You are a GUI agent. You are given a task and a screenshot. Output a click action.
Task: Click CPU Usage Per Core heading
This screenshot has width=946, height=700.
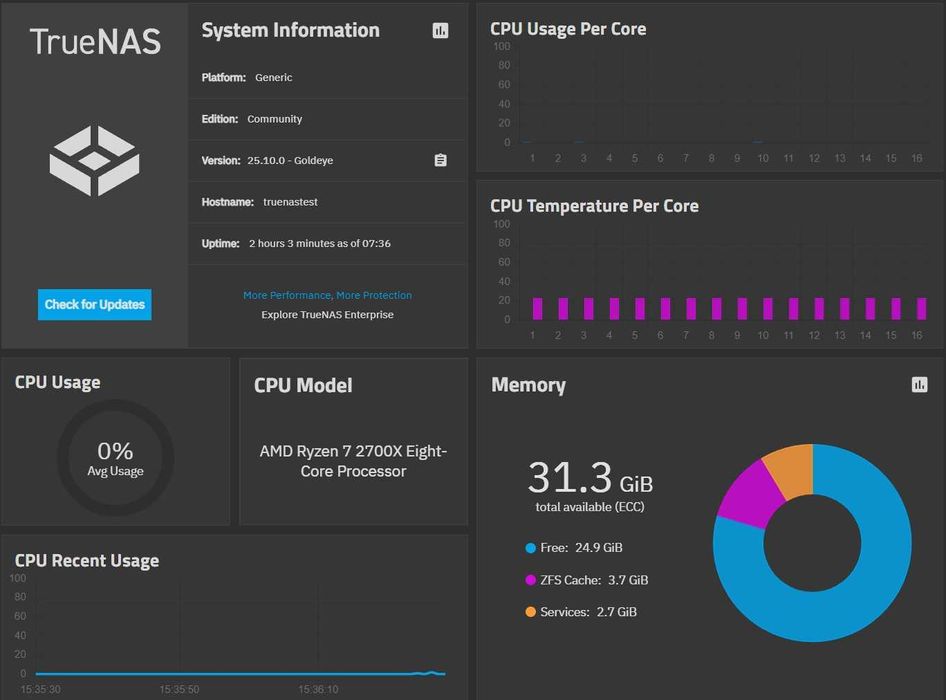point(568,29)
